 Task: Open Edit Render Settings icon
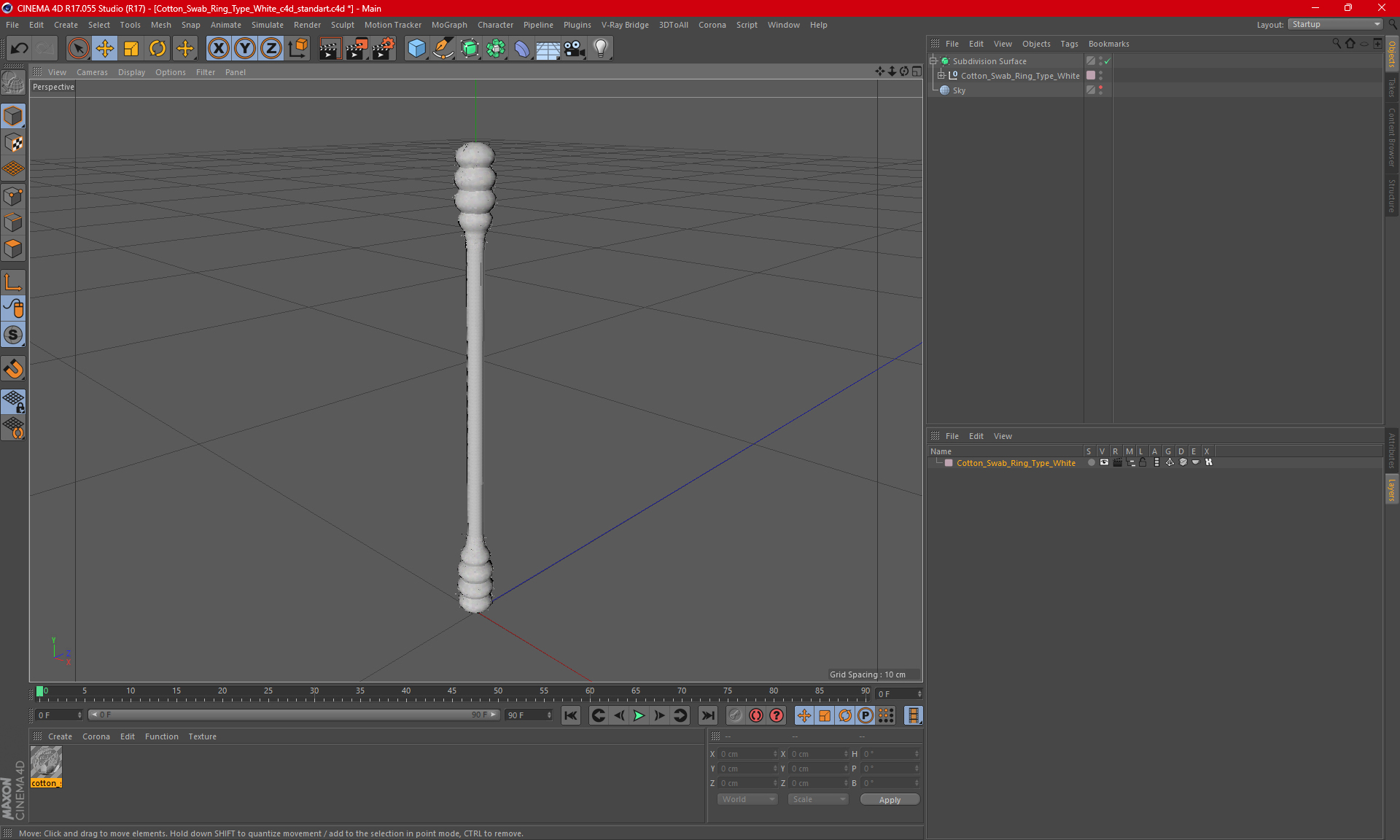[x=384, y=49]
